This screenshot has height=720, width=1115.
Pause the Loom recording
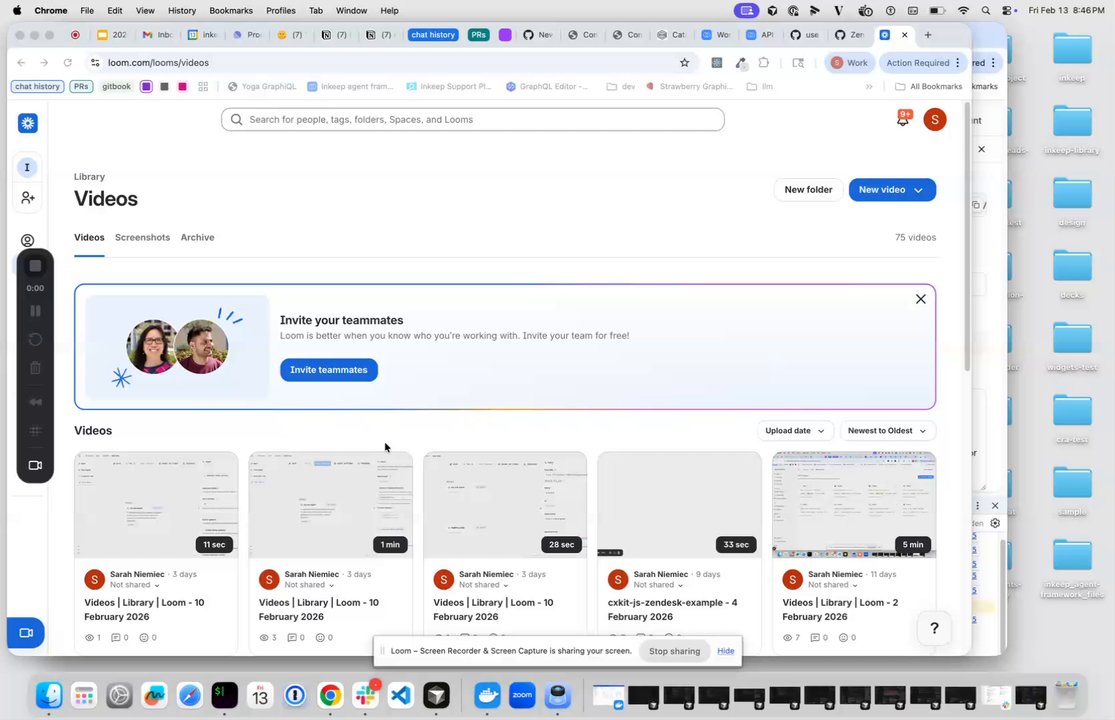[35, 311]
